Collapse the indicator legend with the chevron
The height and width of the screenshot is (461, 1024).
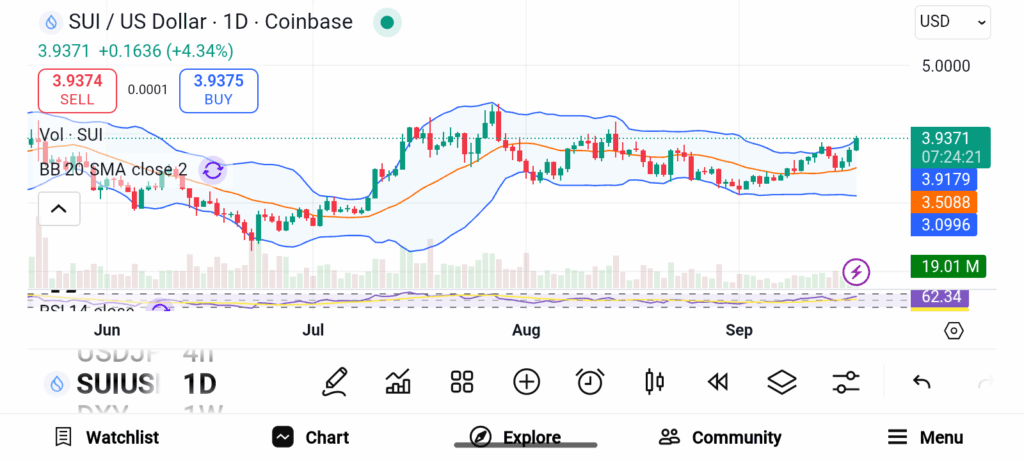[58, 208]
